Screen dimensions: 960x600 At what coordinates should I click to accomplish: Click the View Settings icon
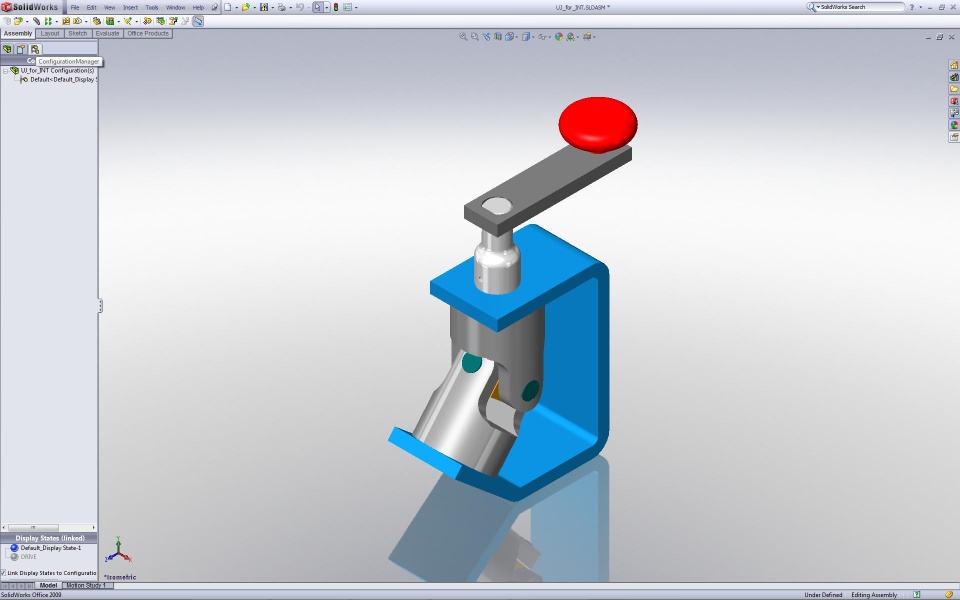pos(587,37)
